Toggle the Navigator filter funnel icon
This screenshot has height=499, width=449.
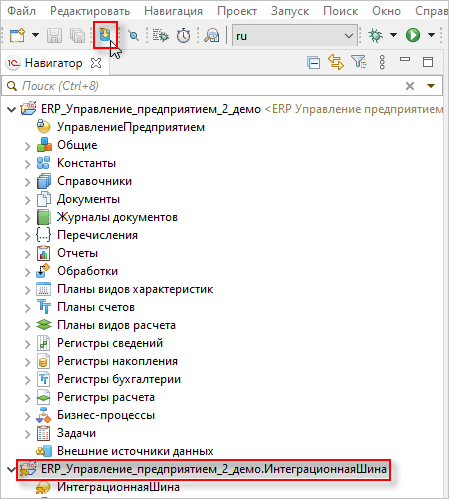coord(359,62)
